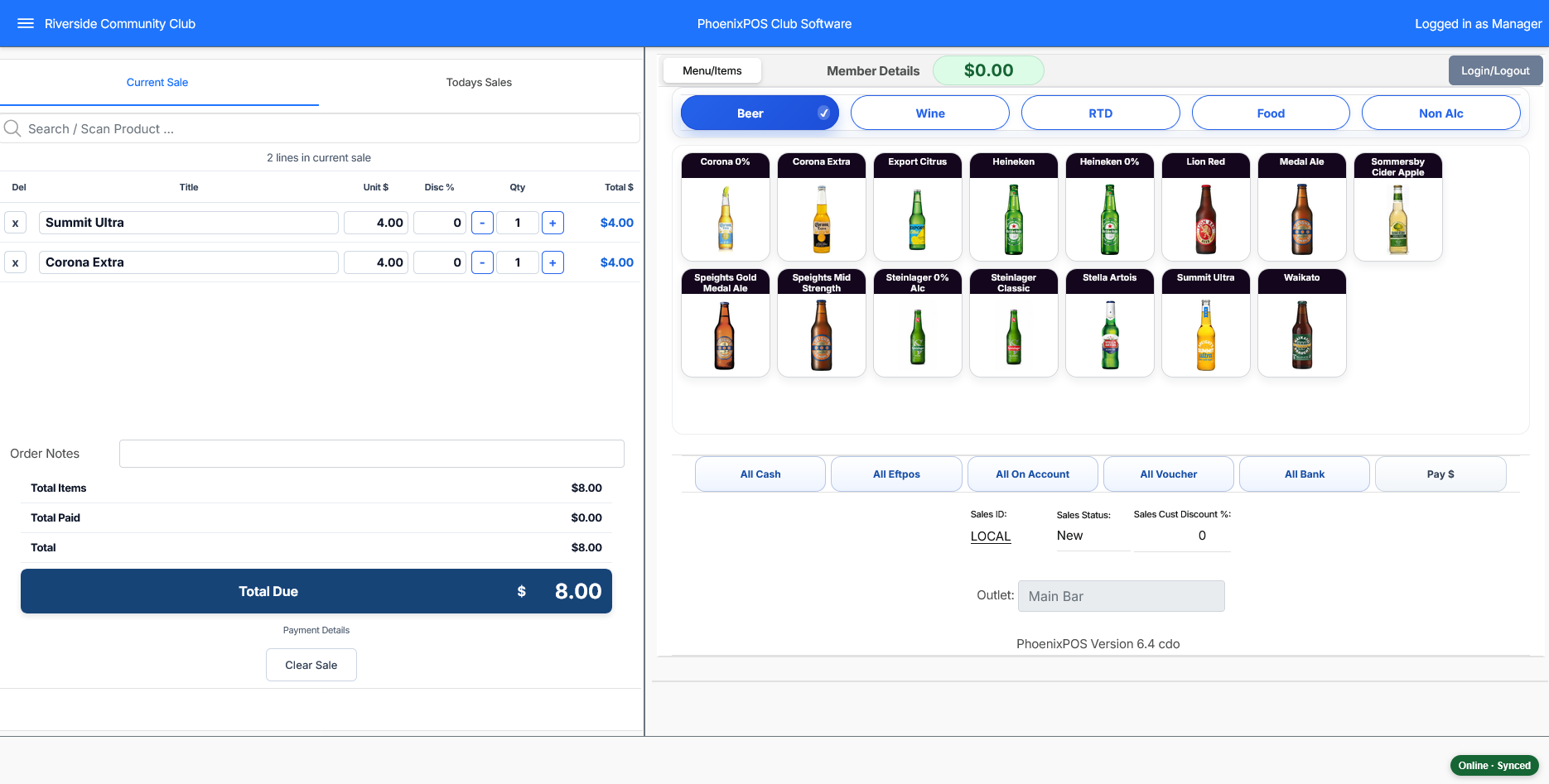
Task: Delete the Summit Ultra line
Action: [x=15, y=223]
